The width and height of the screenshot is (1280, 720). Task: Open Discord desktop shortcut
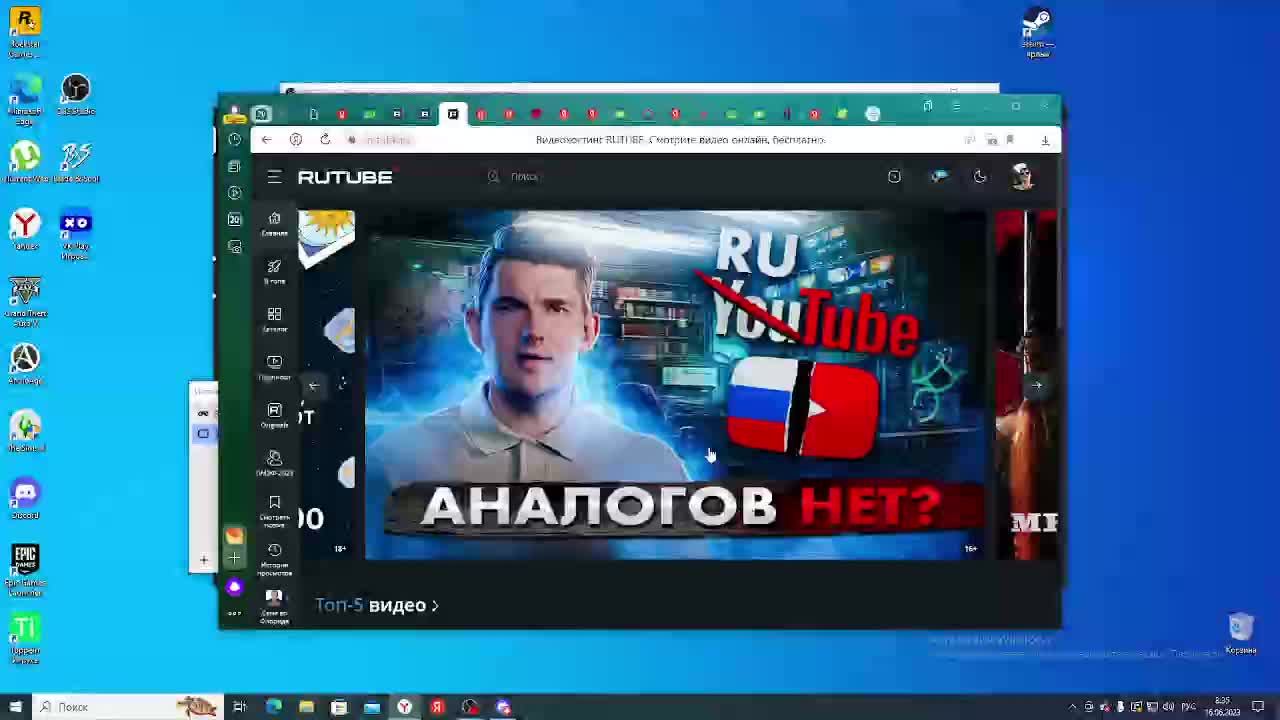coord(25,498)
